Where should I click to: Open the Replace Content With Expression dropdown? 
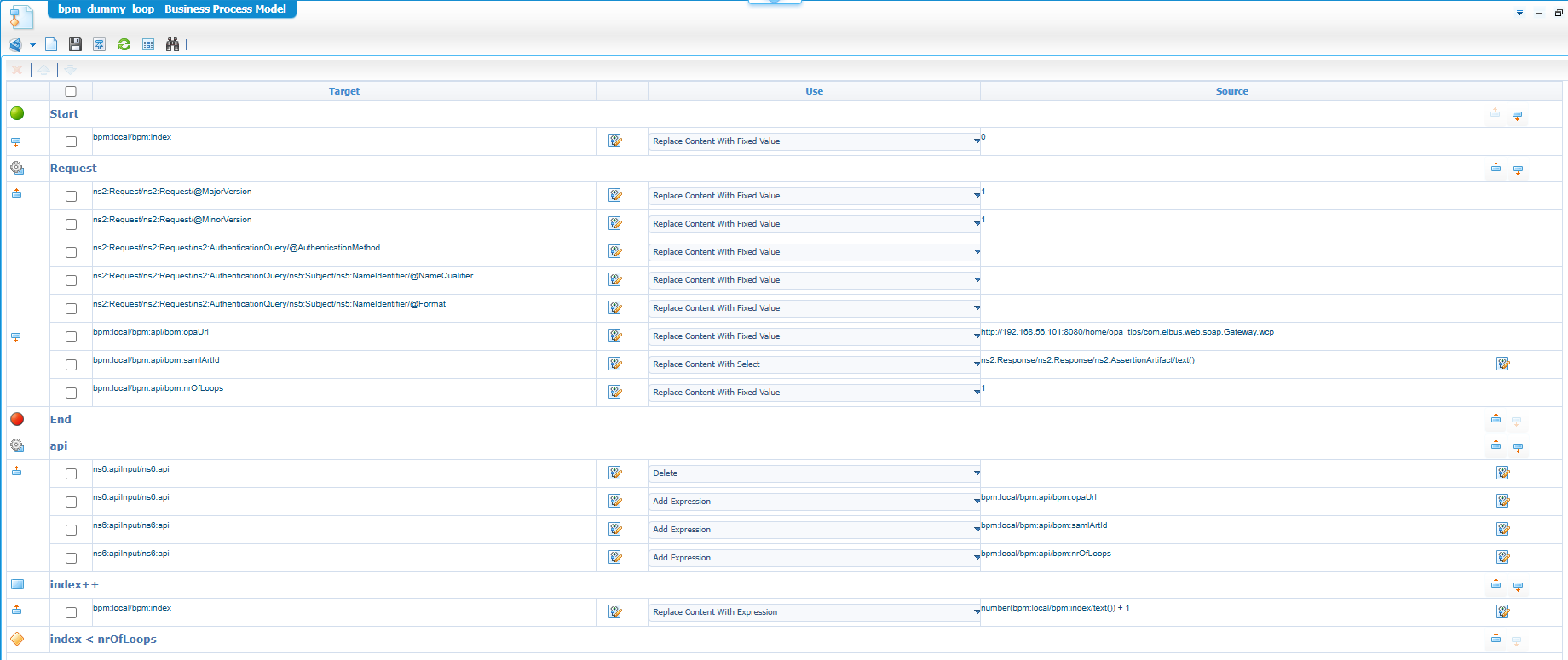tap(814, 612)
